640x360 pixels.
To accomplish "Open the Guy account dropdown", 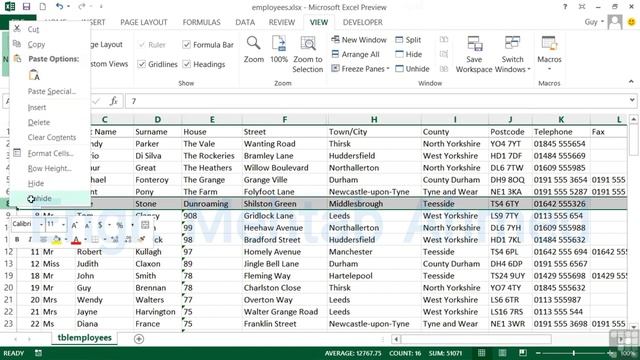I will (x=594, y=22).
